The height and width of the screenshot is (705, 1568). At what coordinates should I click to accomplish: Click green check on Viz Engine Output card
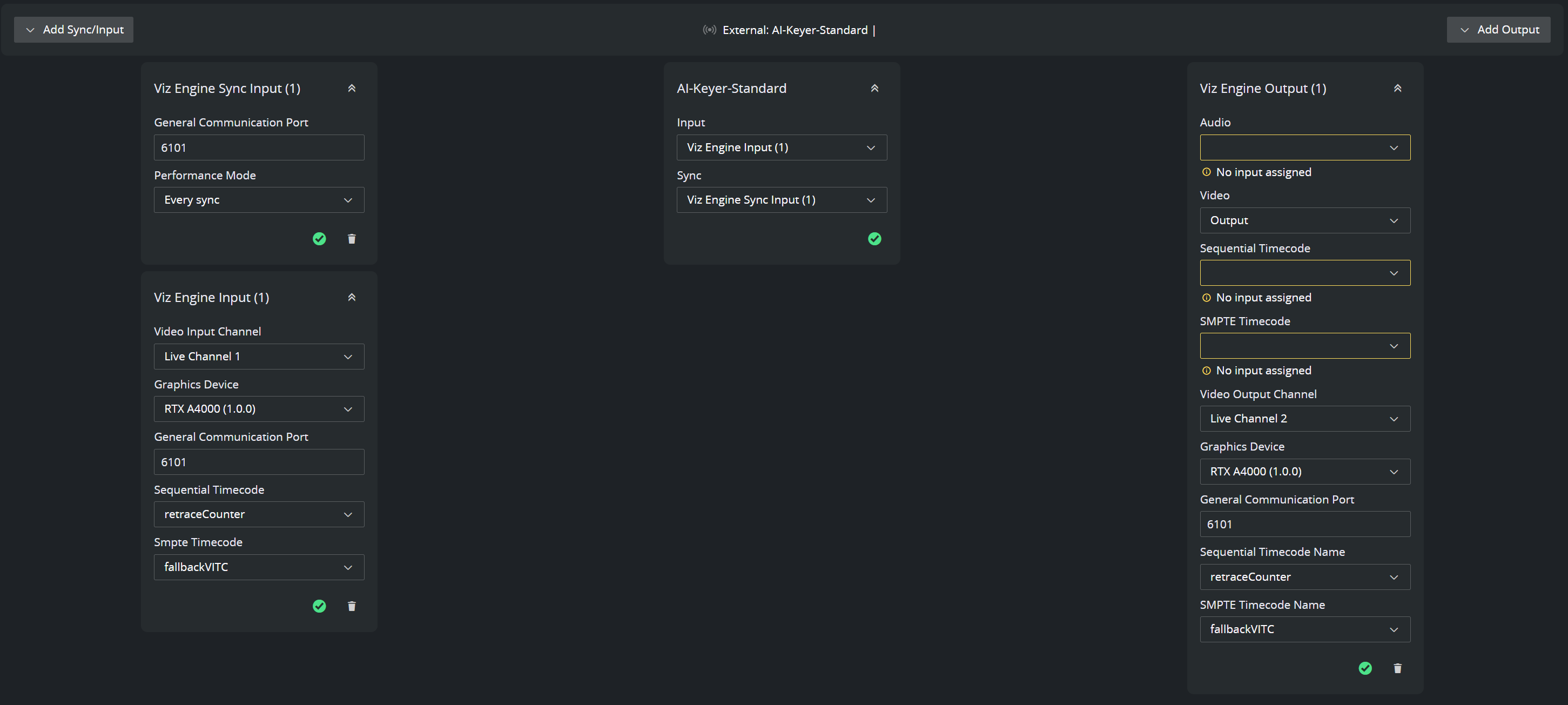pyautogui.click(x=1365, y=668)
